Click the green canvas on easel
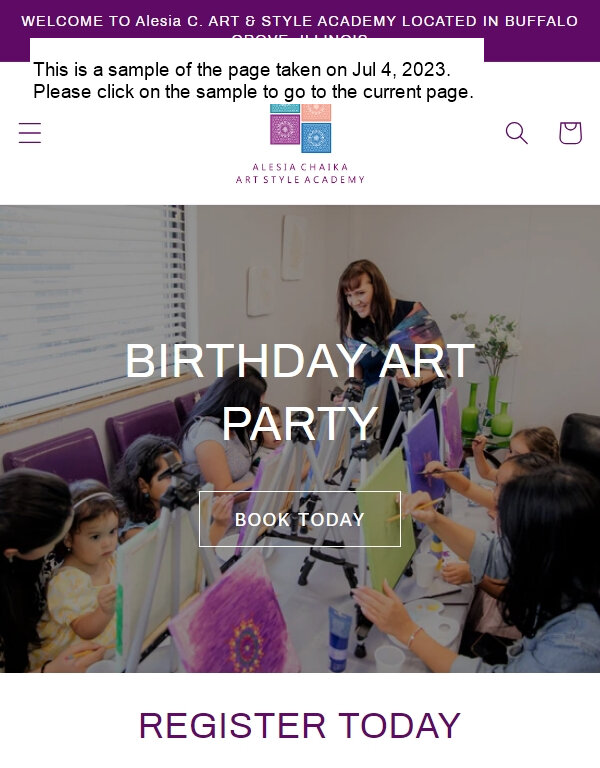The width and height of the screenshot is (600, 768). pos(387,519)
